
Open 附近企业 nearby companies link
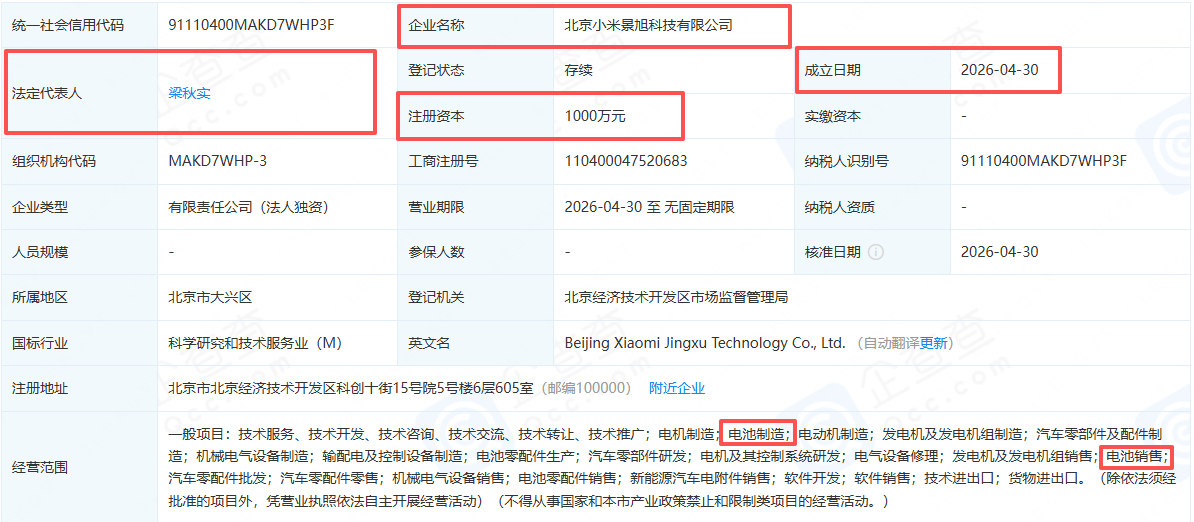tap(677, 388)
